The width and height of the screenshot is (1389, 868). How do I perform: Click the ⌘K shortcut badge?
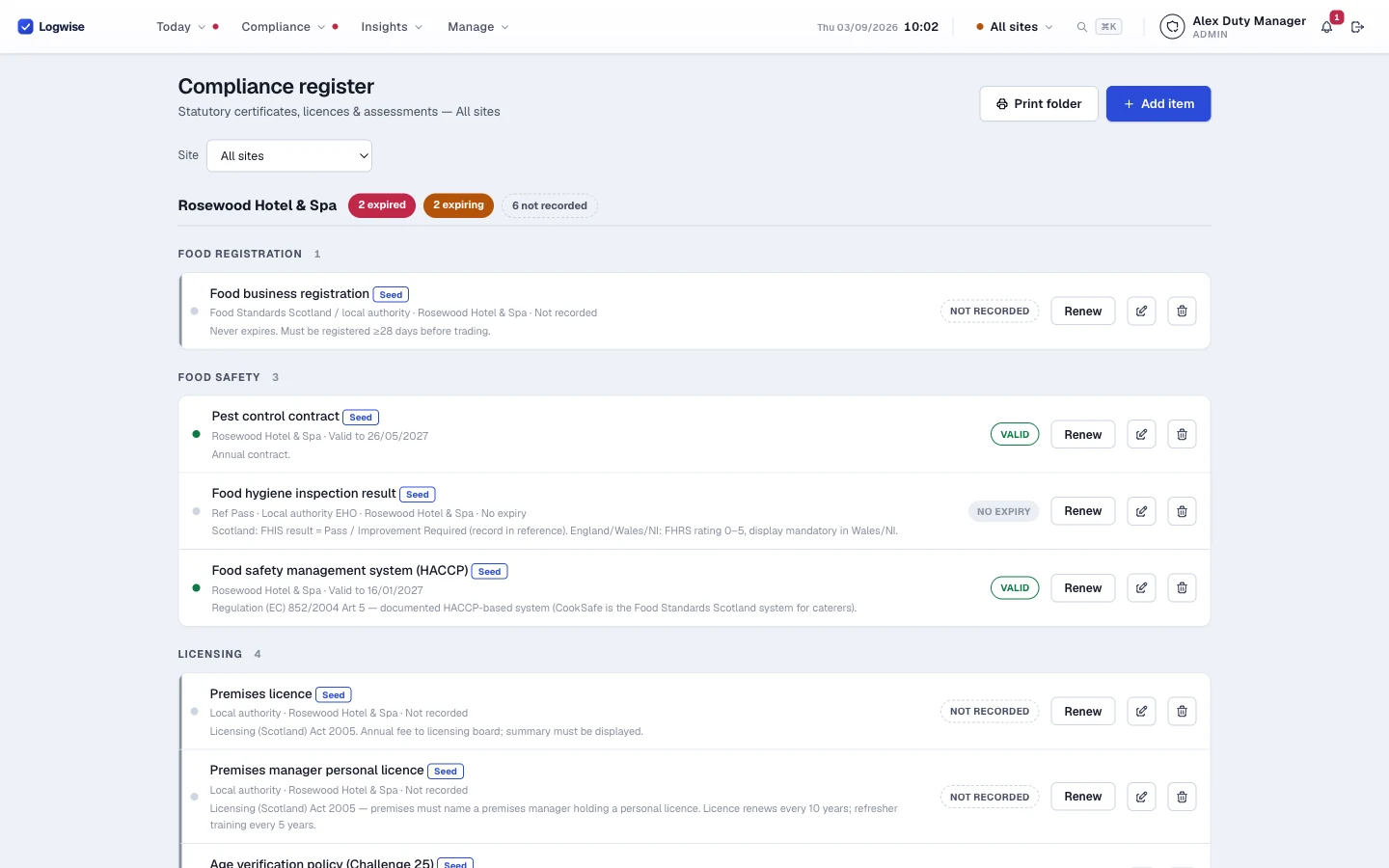pos(1108,27)
